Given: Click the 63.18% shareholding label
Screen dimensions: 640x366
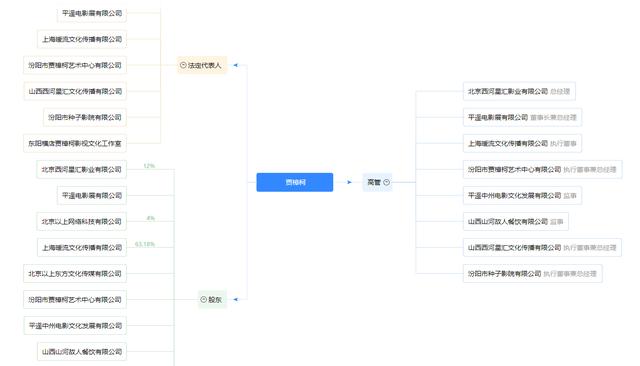Looking at the screenshot, I should click(145, 244).
